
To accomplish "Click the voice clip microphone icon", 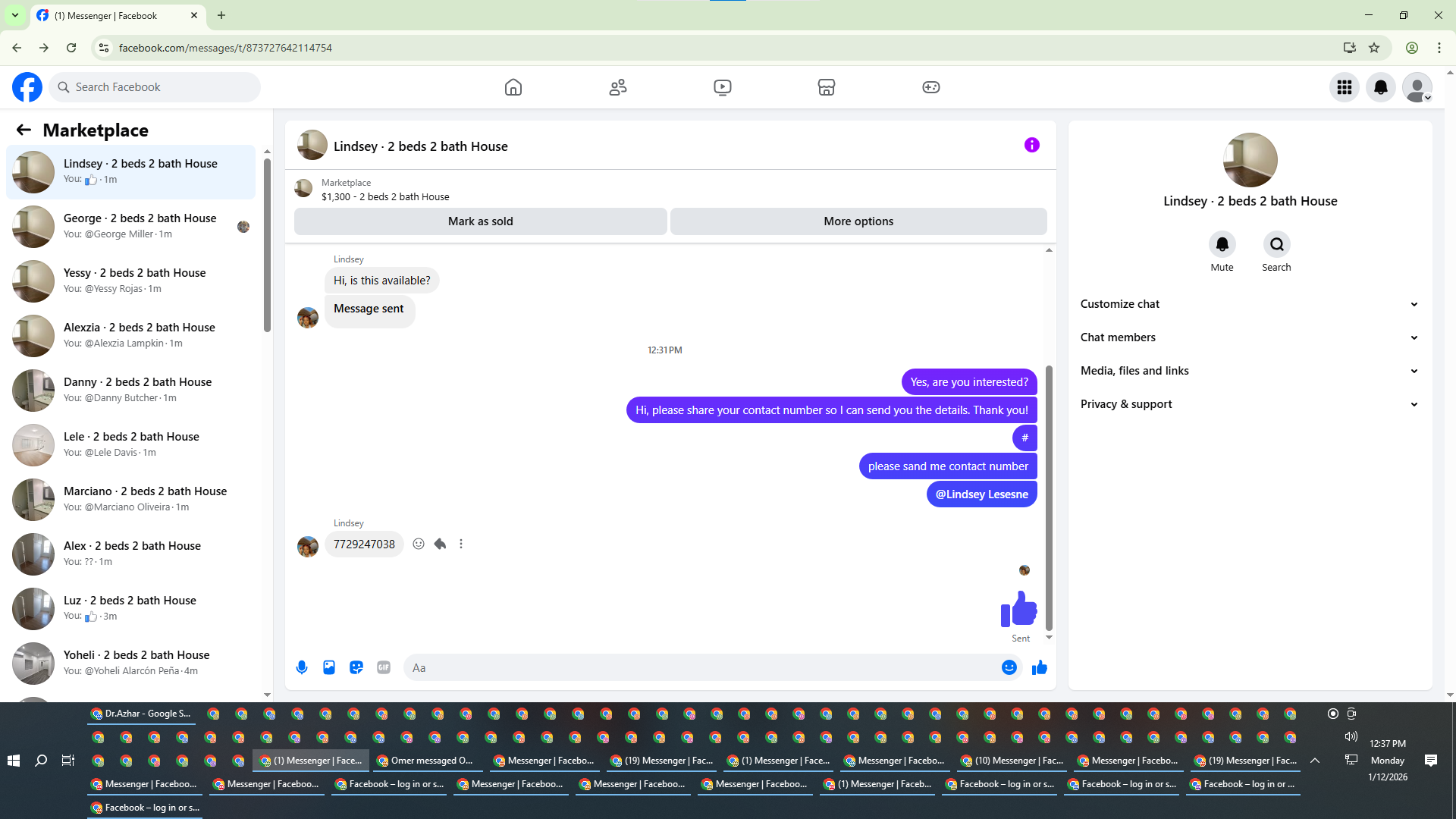I will point(302,667).
